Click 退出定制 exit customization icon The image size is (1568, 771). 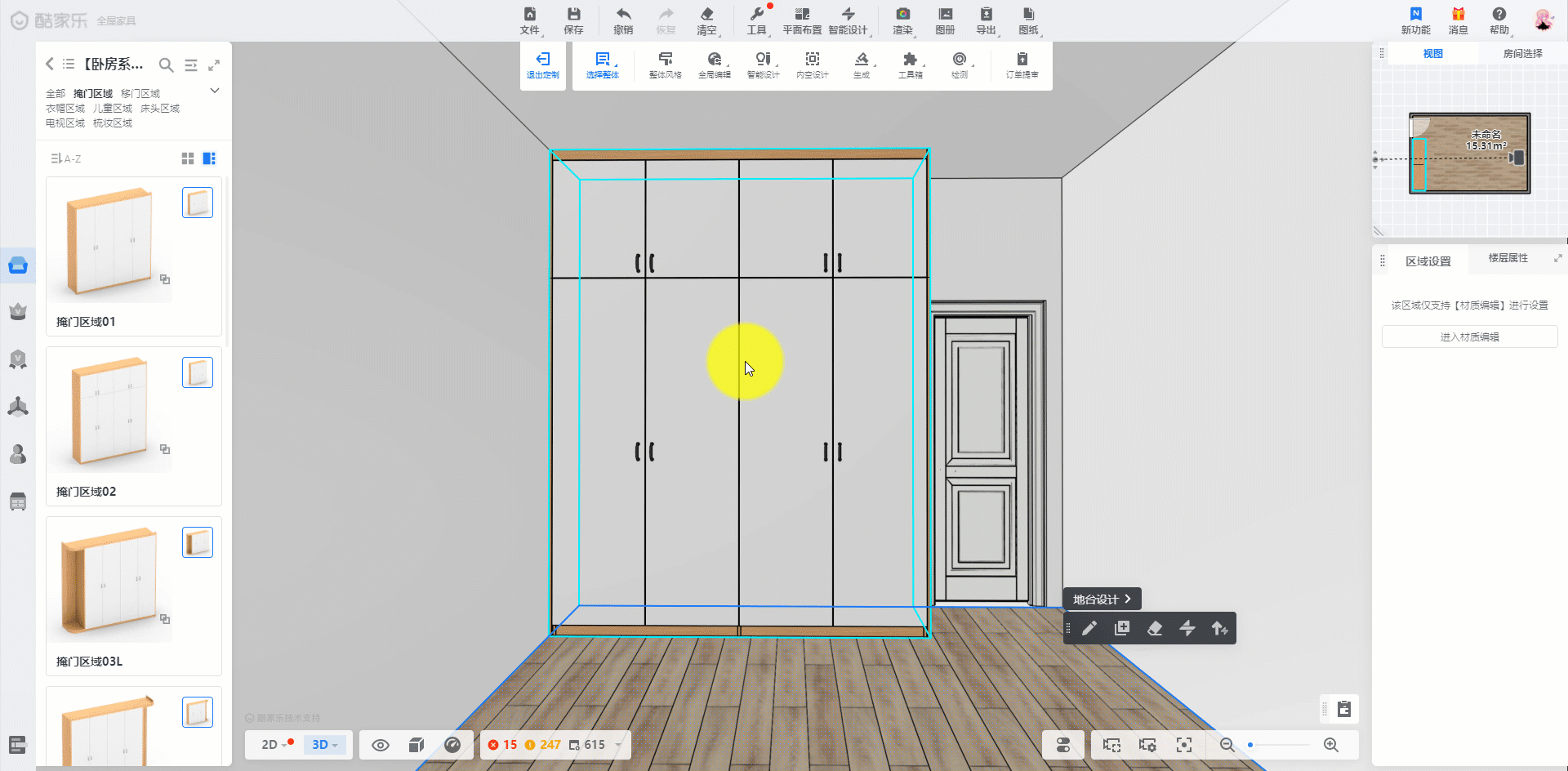tap(542, 65)
